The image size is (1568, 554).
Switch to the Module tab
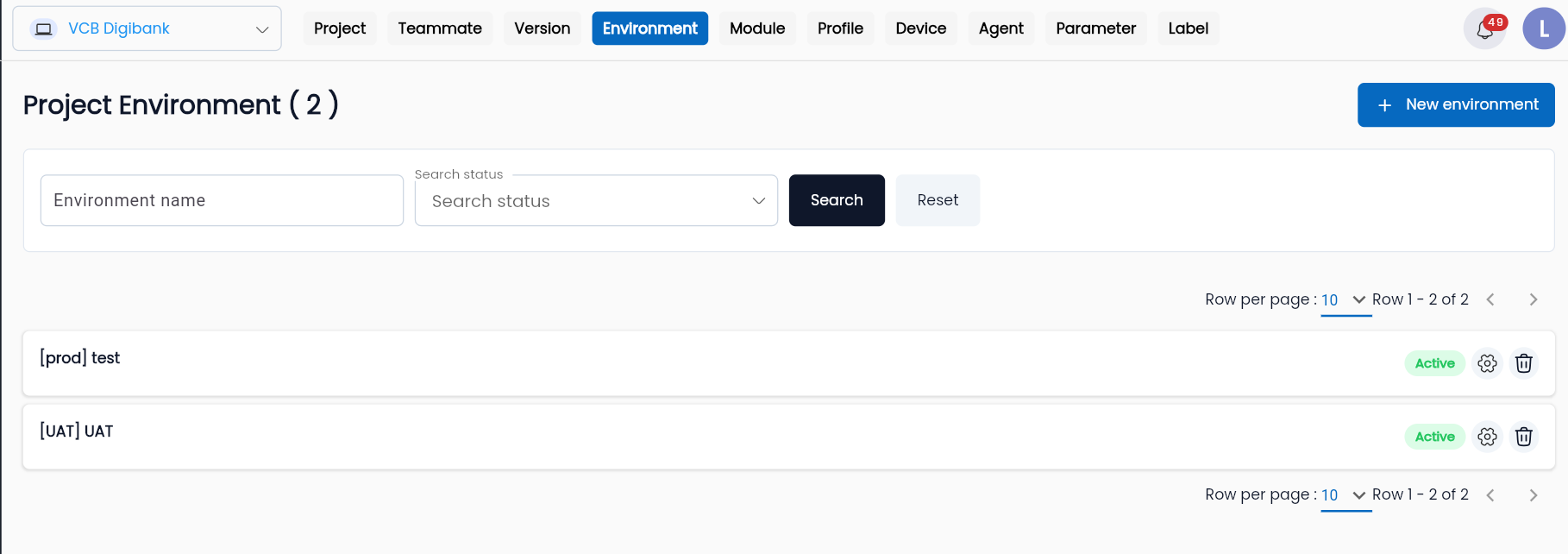pyautogui.click(x=757, y=28)
